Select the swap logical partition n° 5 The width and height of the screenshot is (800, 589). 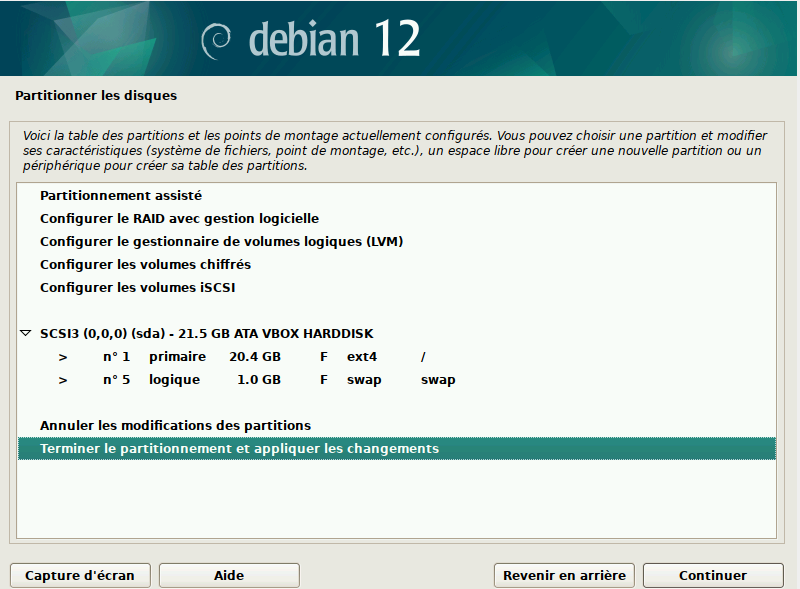[250, 379]
